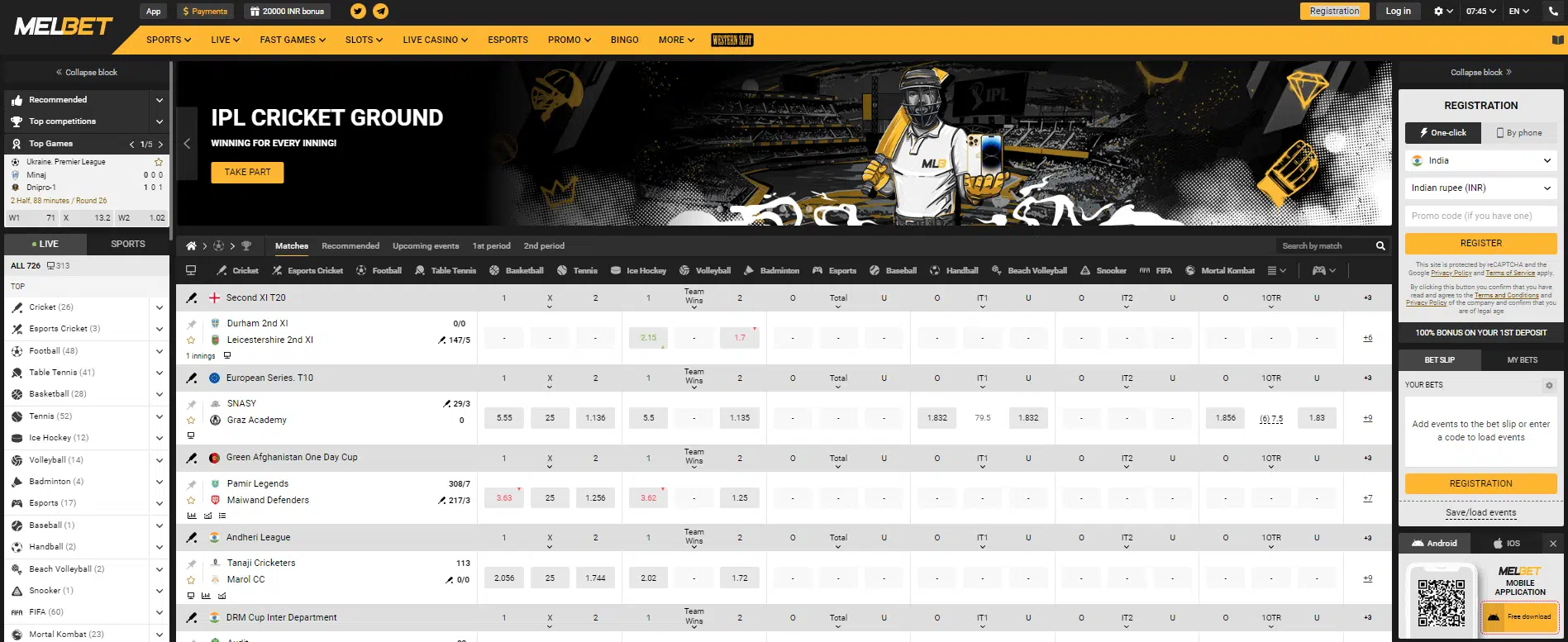Switch to Upcoming events tab
Viewport: 1568px width, 642px height.
(x=426, y=246)
